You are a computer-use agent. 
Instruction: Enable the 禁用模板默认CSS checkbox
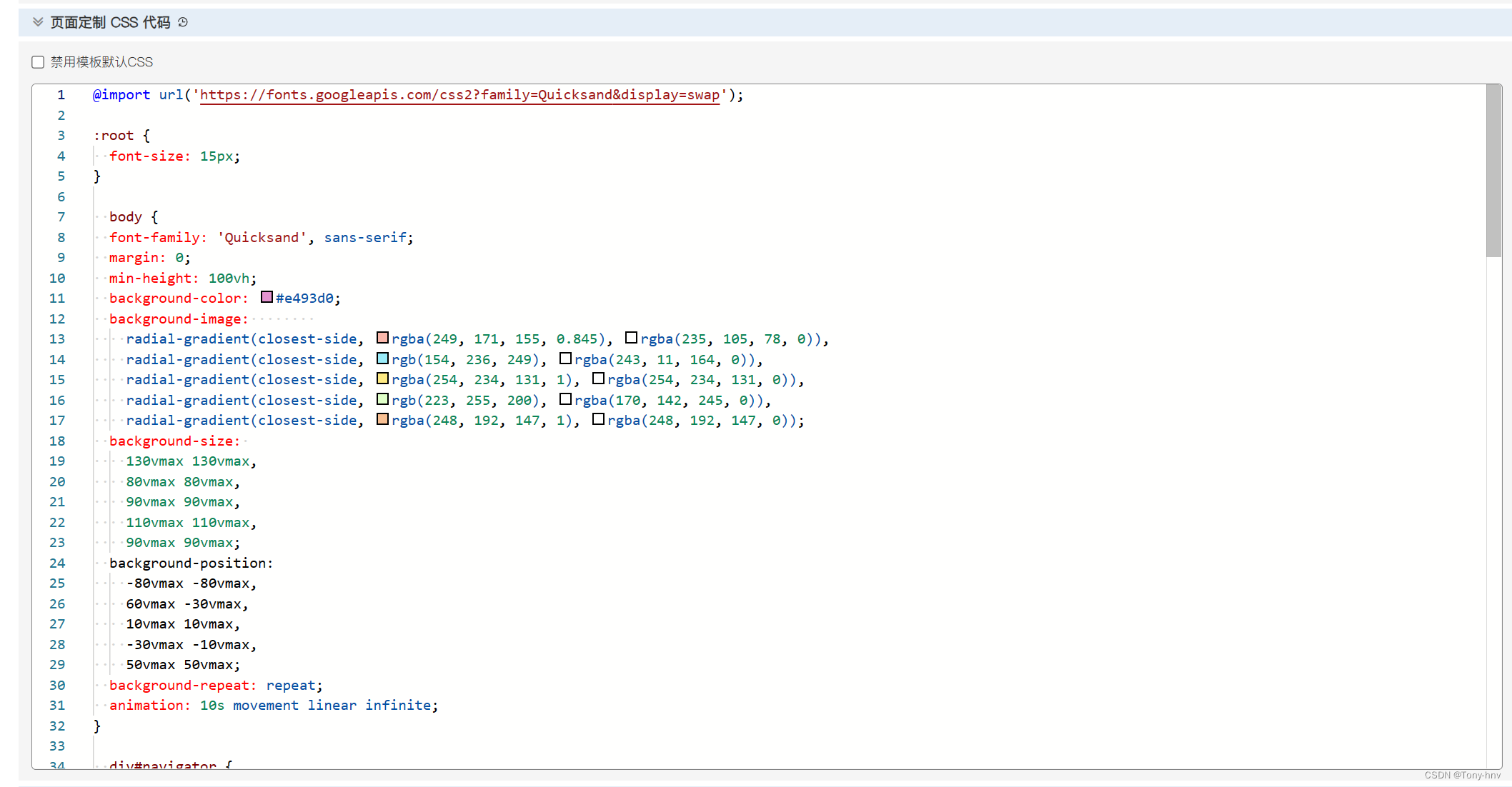click(38, 62)
